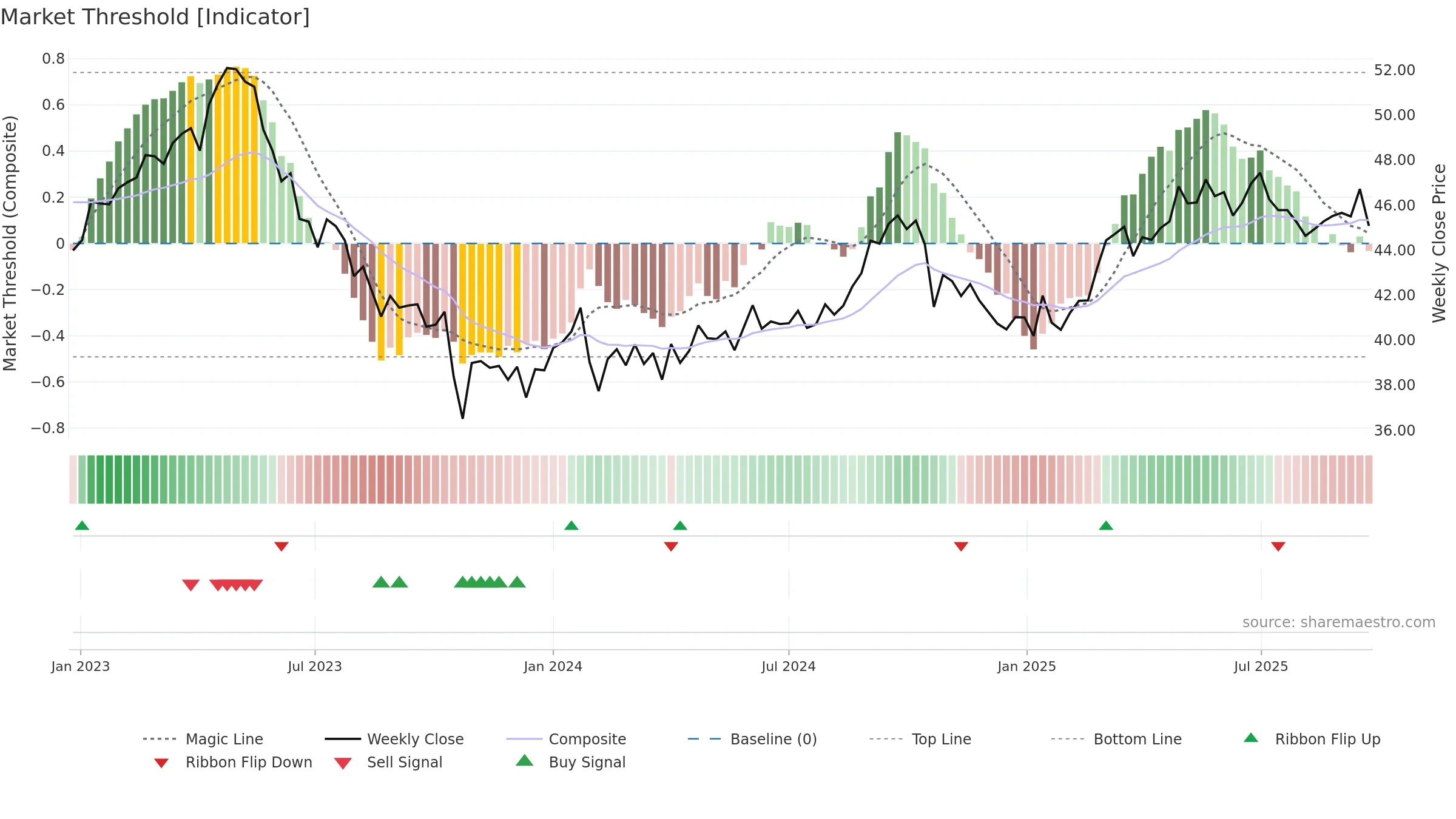This screenshot has height=819, width=1456.
Task: Click the 0.6 tick on left axis
Action: (53, 105)
